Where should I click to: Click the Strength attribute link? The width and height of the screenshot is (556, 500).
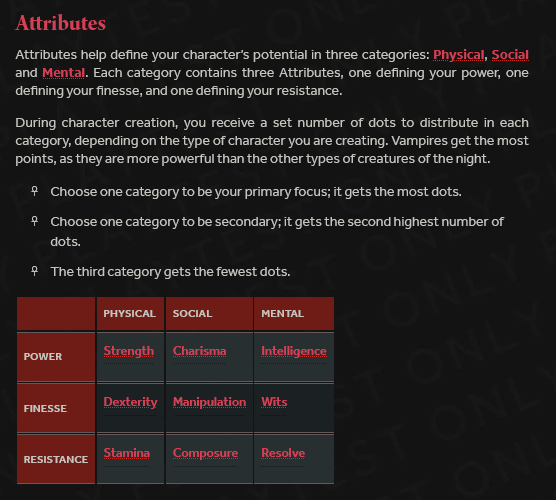[x=129, y=351]
